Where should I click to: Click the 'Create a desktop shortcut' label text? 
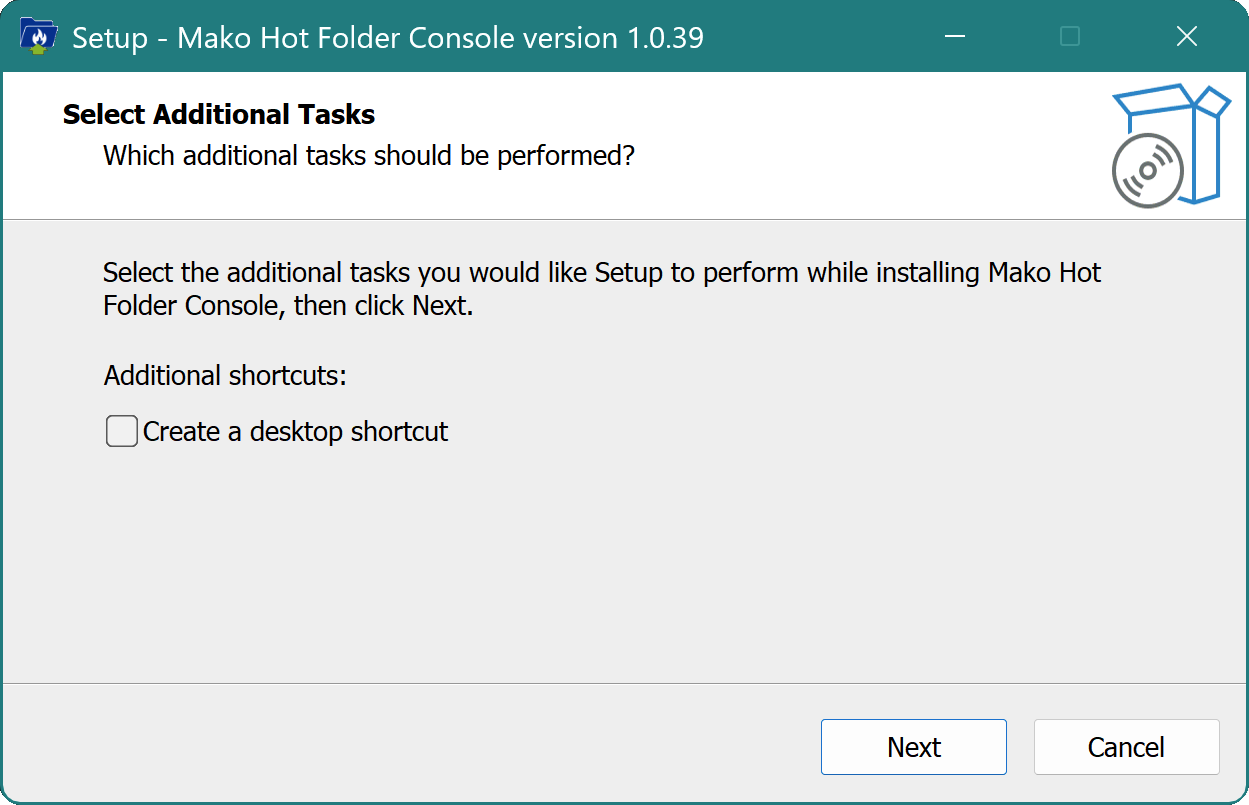tap(296, 432)
